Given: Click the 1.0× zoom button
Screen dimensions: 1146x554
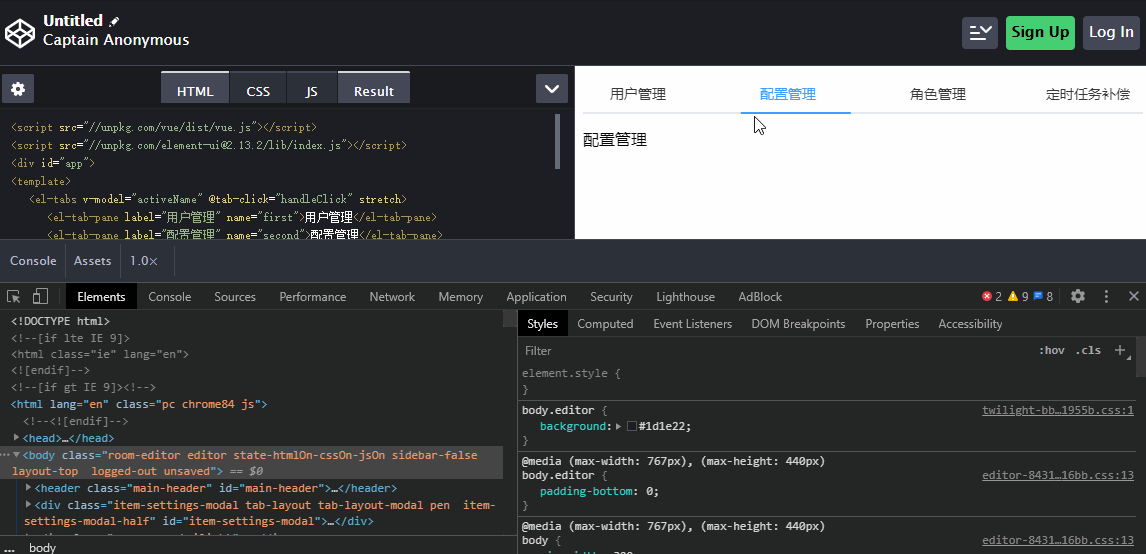Looking at the screenshot, I should pyautogui.click(x=143, y=261).
